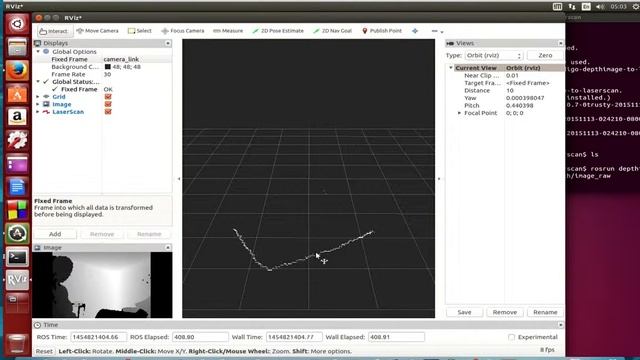Select the Pitch value in Views
640x360 pixels.
point(520,105)
